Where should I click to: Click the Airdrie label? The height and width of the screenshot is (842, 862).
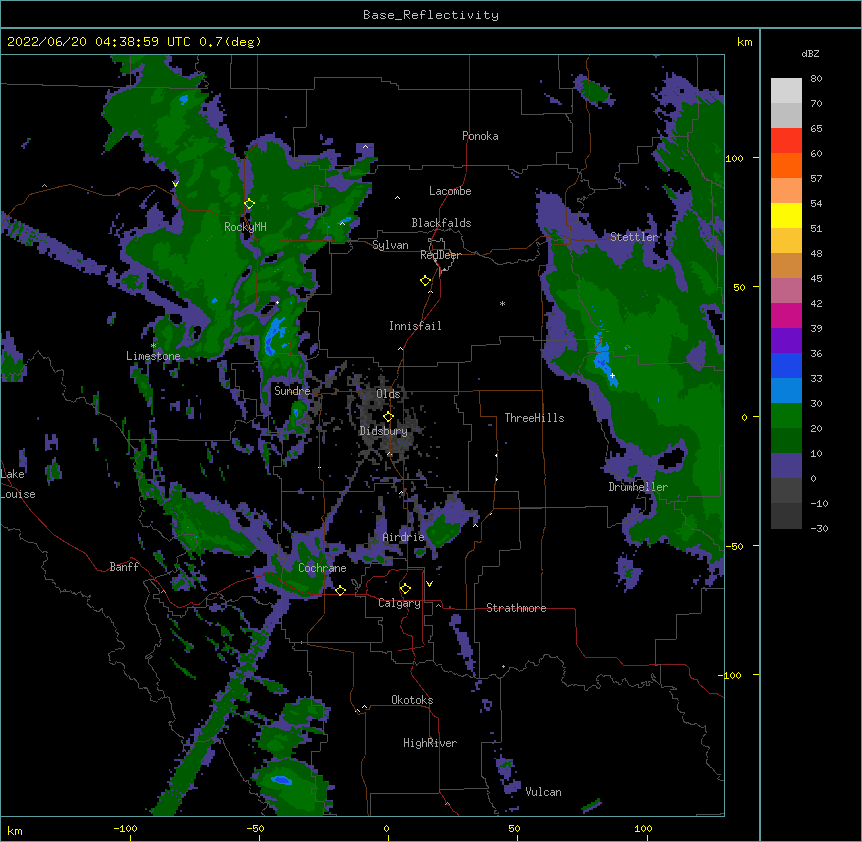click(x=404, y=537)
